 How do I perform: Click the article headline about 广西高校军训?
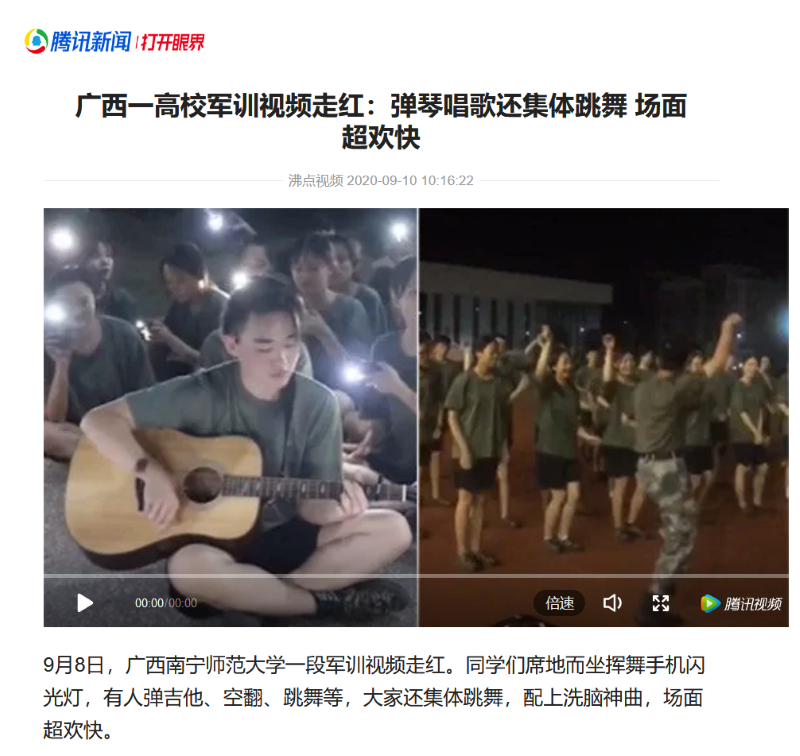(381, 121)
